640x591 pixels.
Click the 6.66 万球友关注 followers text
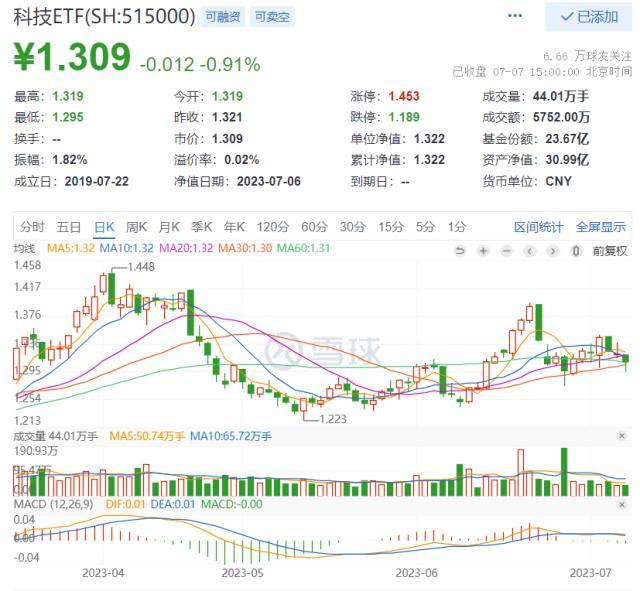pyautogui.click(x=587, y=56)
